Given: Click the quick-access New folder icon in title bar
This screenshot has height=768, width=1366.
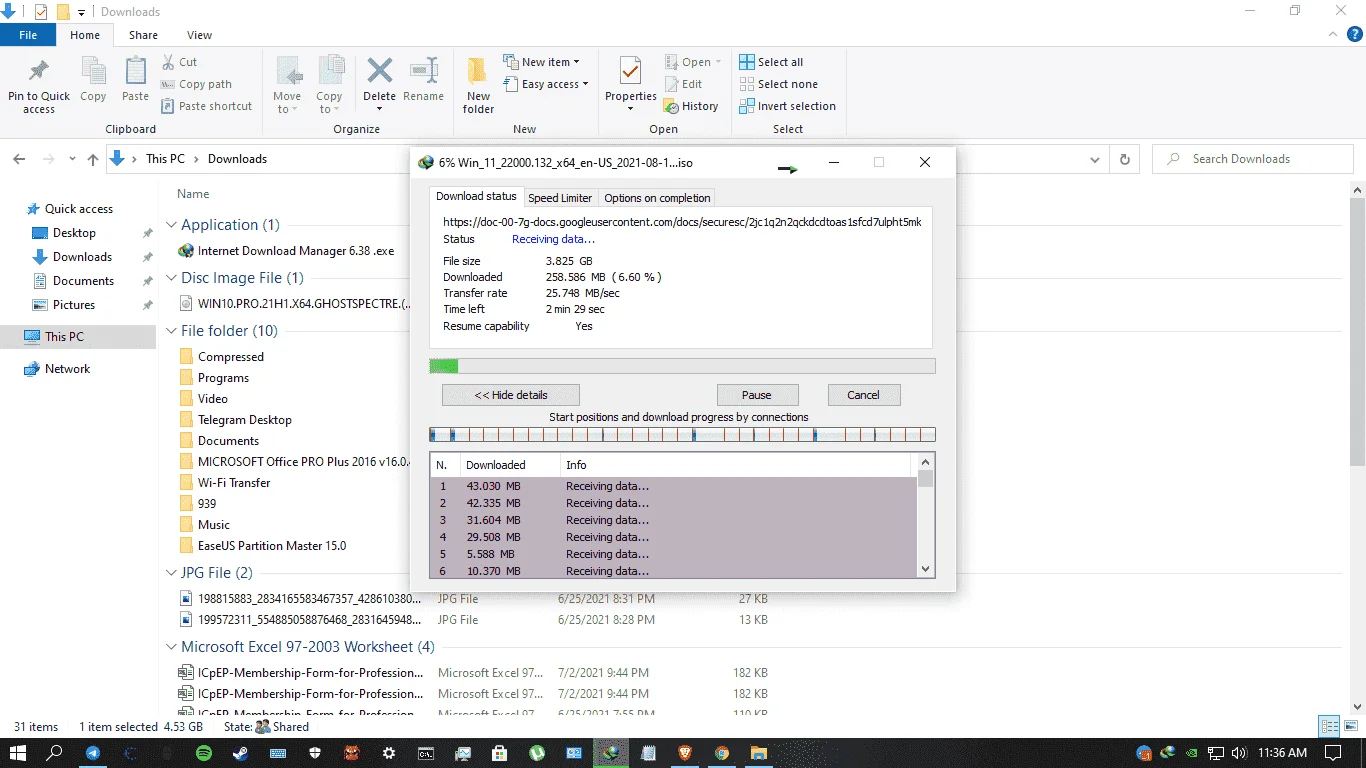Looking at the screenshot, I should (63, 12).
